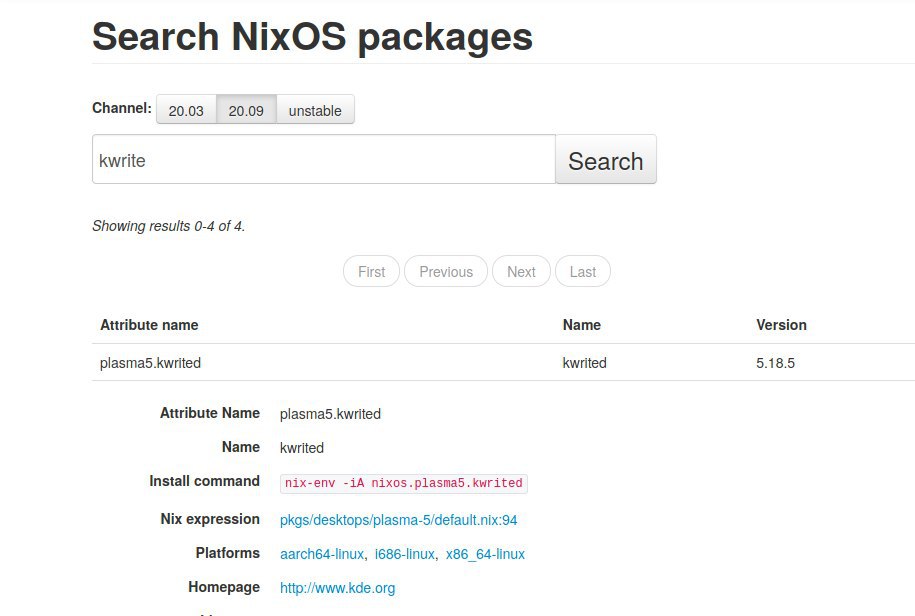The image size is (915, 616).
Task: Click the Install command label
Action: coord(204,481)
